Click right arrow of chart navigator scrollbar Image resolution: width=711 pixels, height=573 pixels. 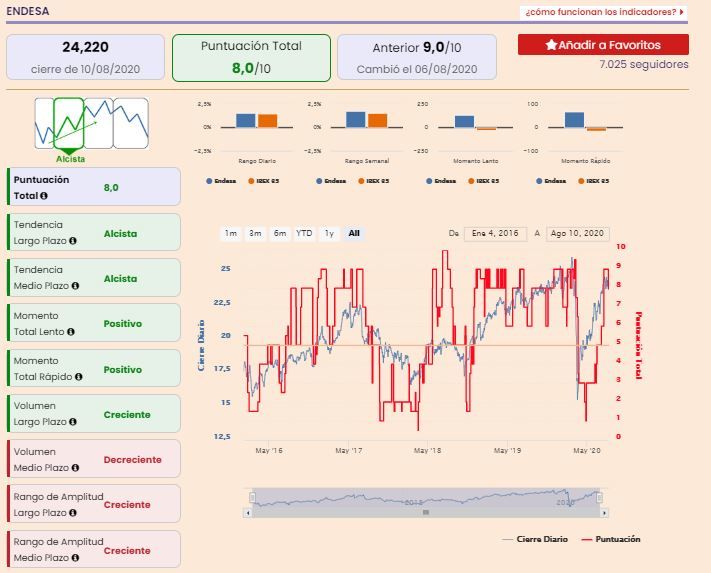tap(604, 513)
